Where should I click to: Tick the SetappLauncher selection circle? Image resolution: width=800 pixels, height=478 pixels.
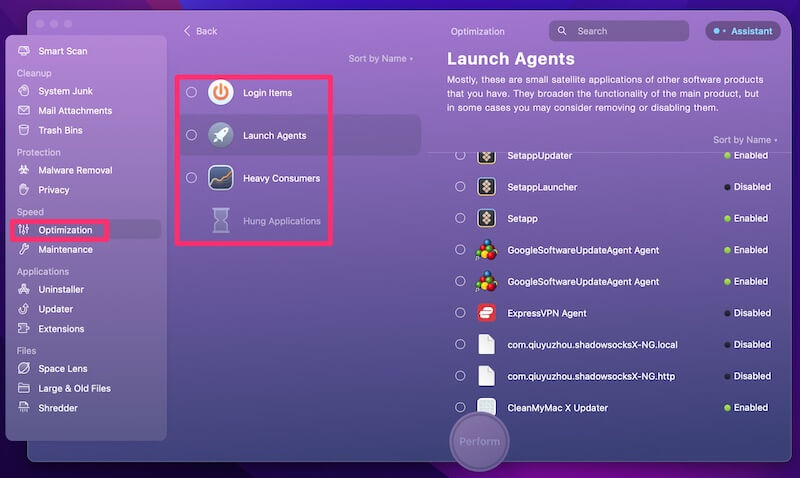[460, 187]
